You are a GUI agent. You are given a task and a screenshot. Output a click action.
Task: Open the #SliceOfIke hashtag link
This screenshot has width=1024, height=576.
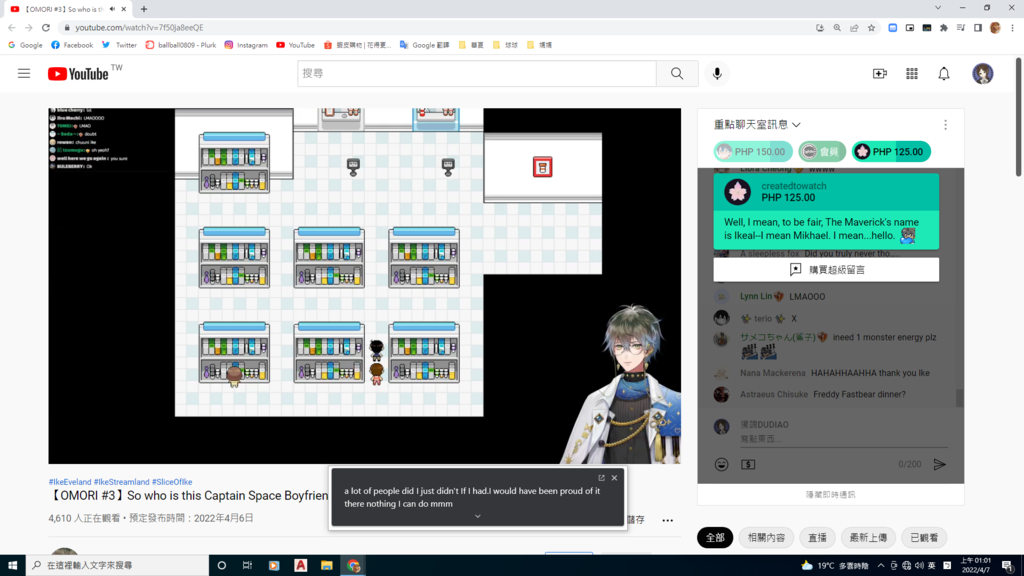click(172, 482)
